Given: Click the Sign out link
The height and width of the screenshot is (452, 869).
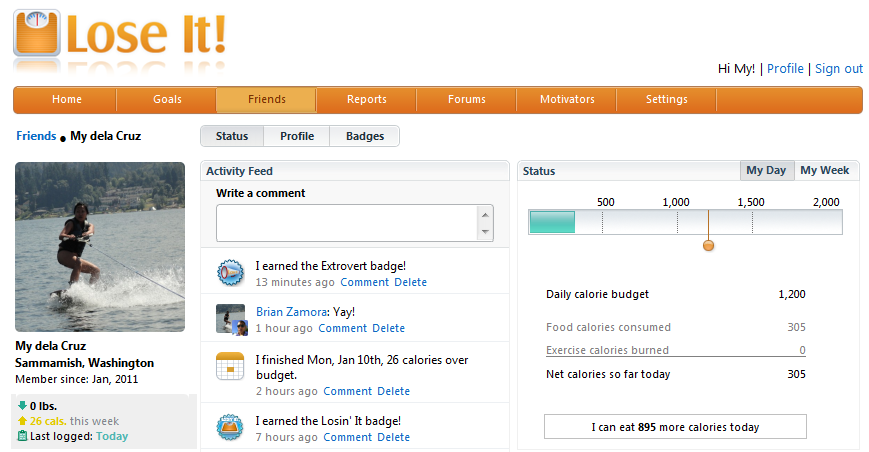Looking at the screenshot, I should click(839, 69).
